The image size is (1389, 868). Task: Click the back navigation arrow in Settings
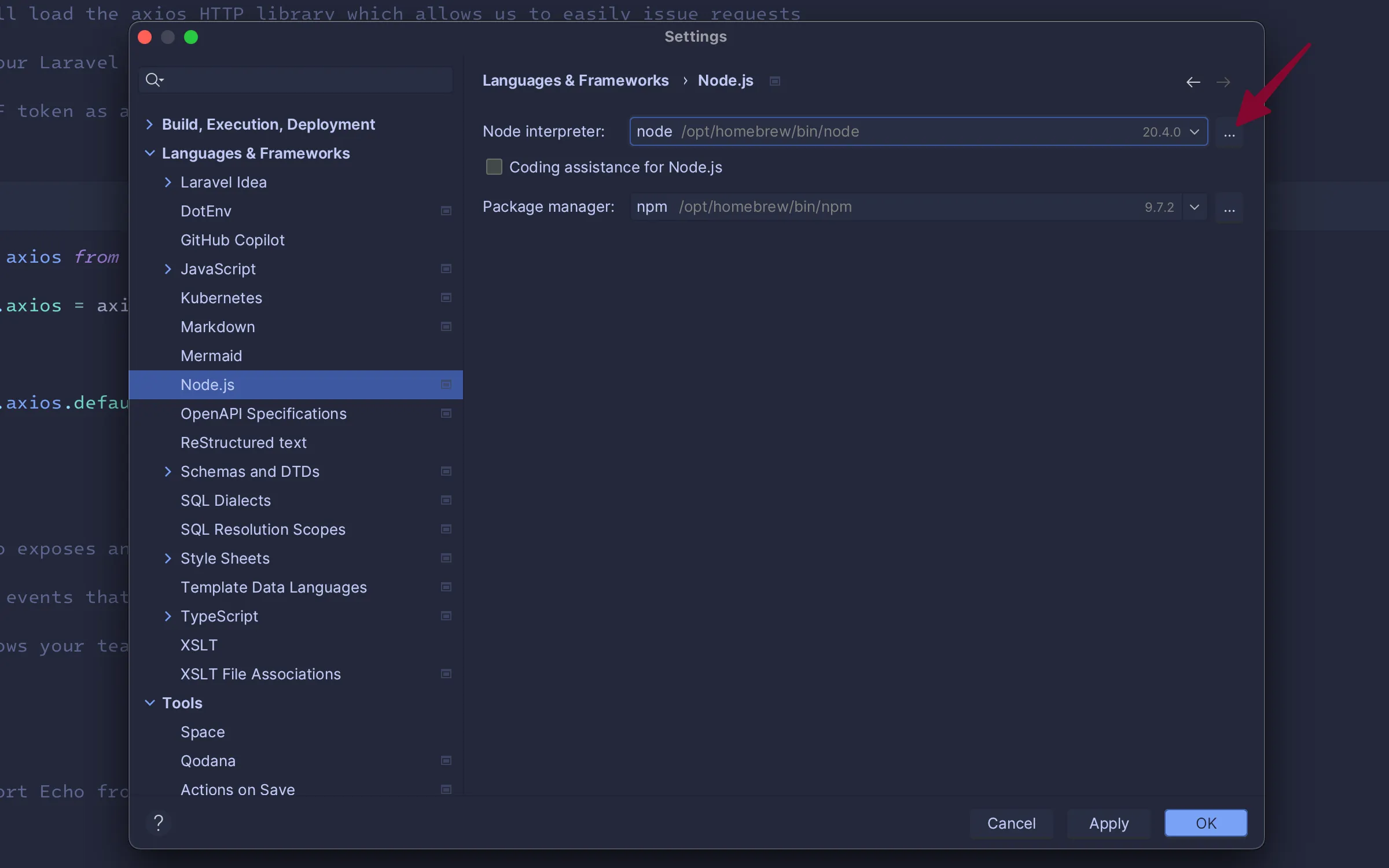[1193, 82]
